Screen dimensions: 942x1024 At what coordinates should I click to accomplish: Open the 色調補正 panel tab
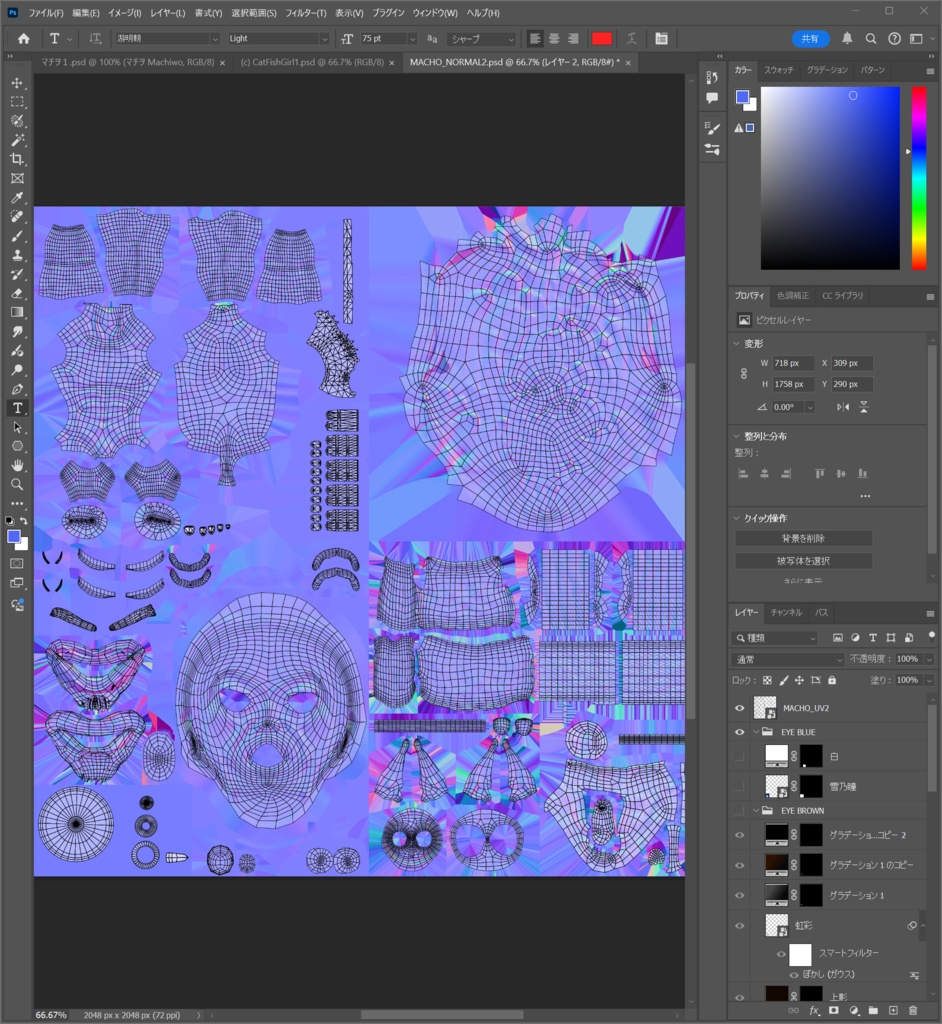(792, 295)
